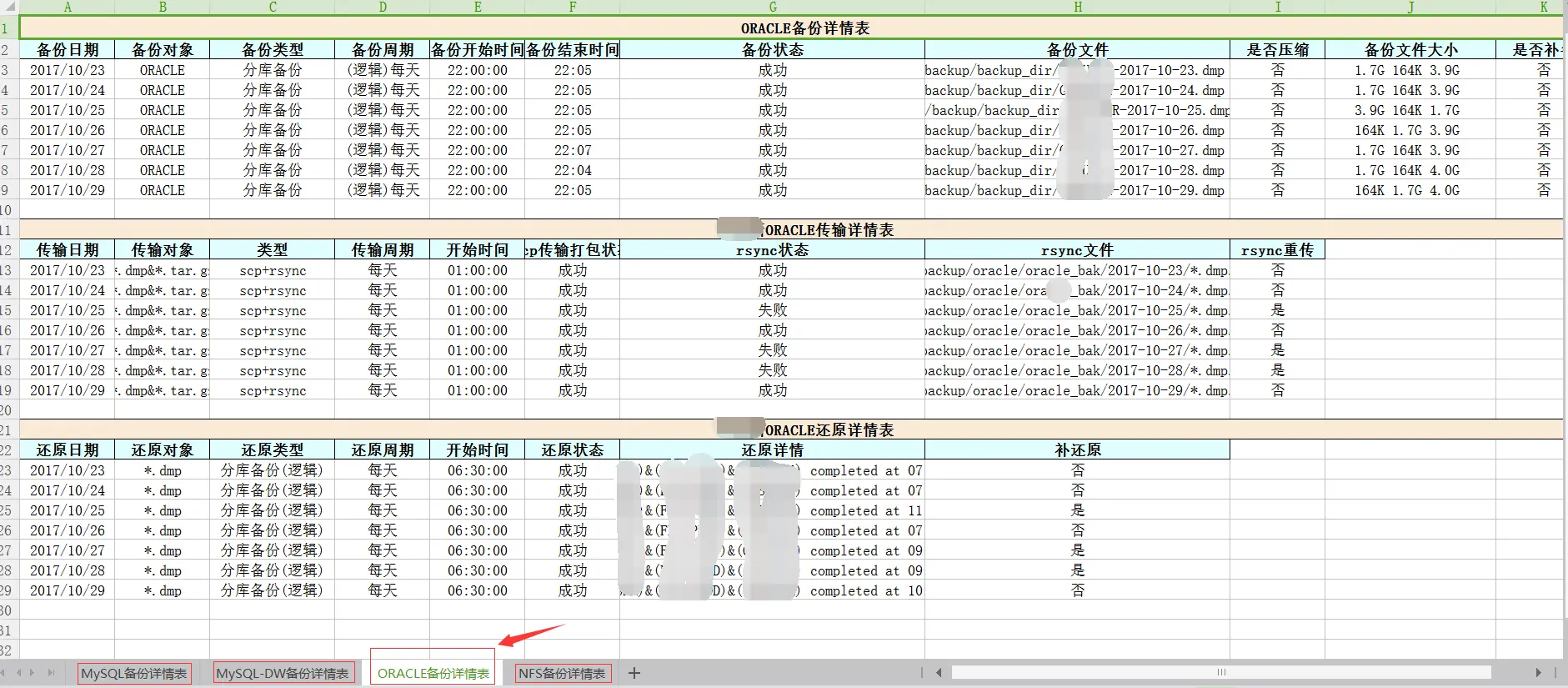Click horizontal scrollbar left arrow
Viewport: 1568px width, 688px height.
point(939,672)
